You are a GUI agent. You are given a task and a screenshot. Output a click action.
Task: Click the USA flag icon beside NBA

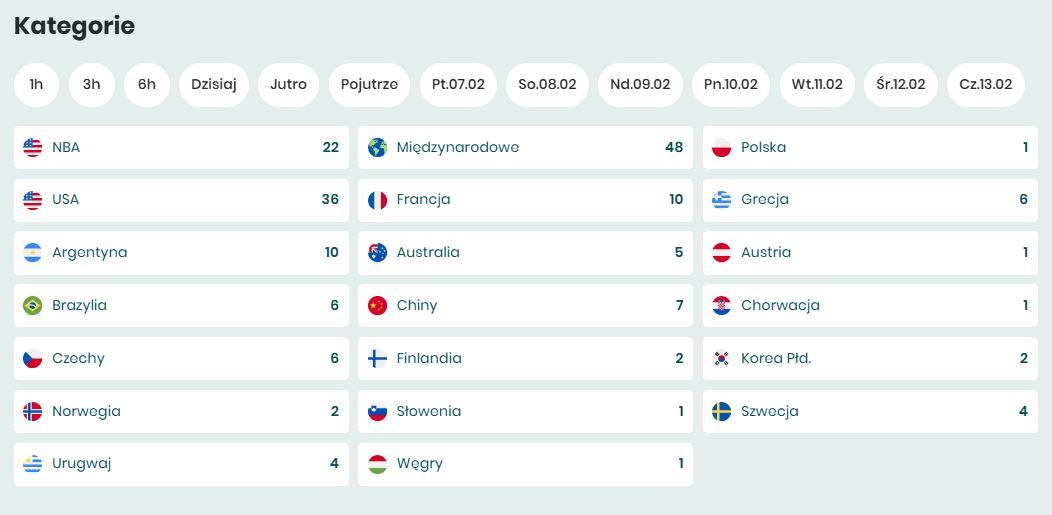[33, 147]
